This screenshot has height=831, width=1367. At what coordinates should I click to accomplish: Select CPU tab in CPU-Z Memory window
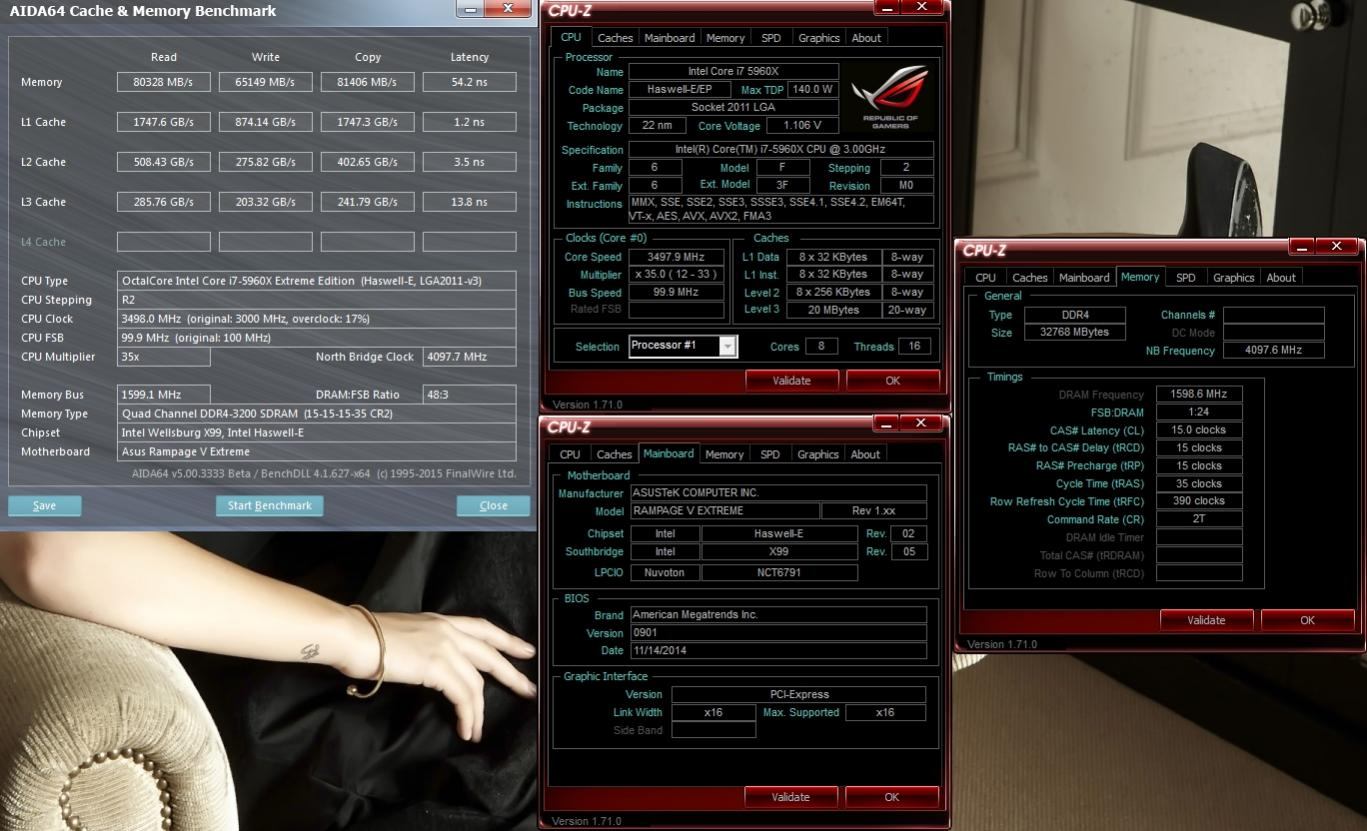(985, 278)
